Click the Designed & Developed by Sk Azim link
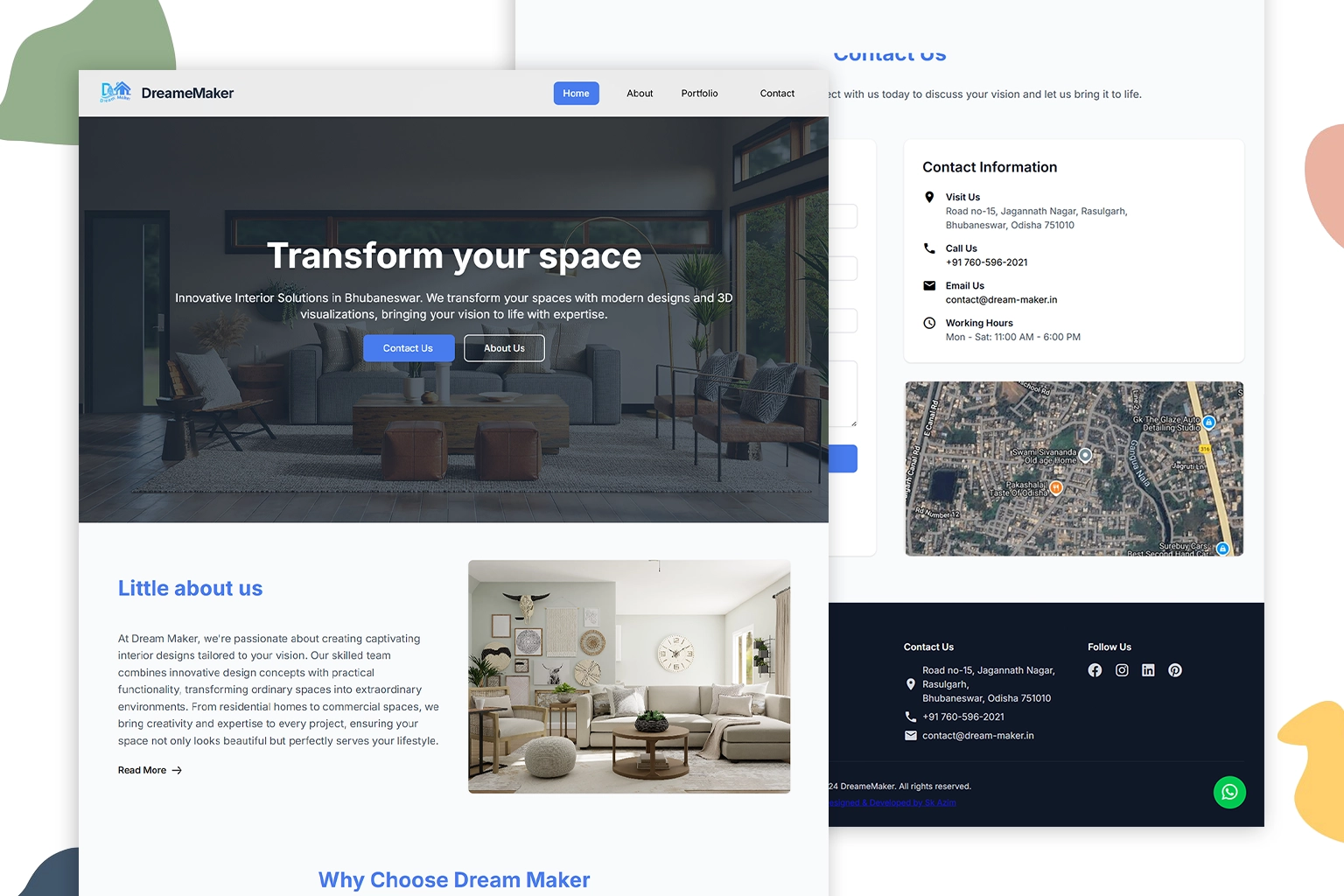Viewport: 1344px width, 896px height. (893, 802)
